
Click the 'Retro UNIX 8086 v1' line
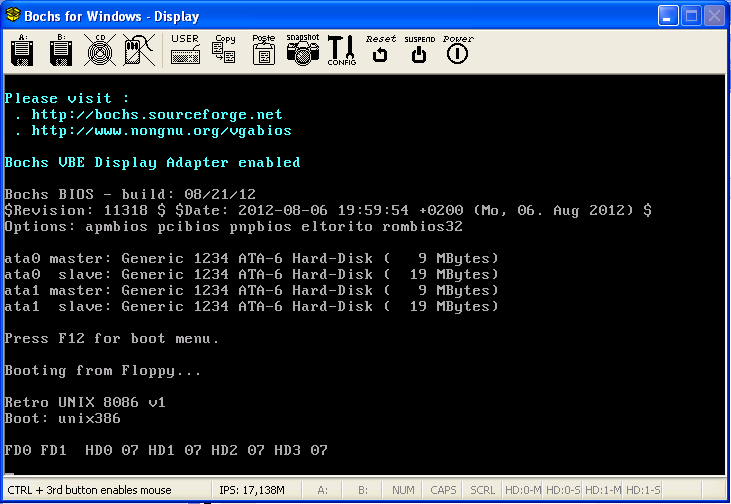pyautogui.click(x=85, y=402)
